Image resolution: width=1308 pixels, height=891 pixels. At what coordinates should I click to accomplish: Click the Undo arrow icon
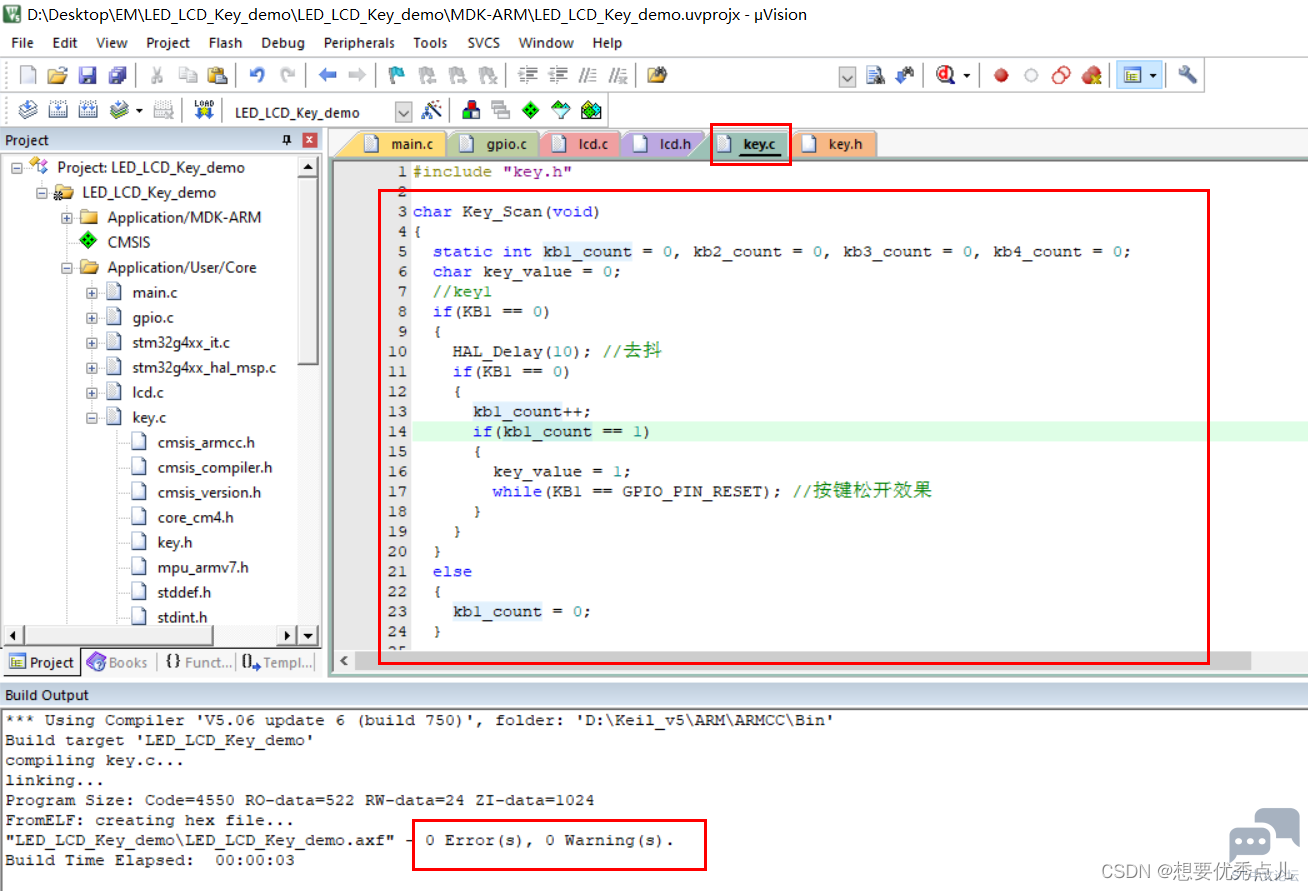coord(257,75)
